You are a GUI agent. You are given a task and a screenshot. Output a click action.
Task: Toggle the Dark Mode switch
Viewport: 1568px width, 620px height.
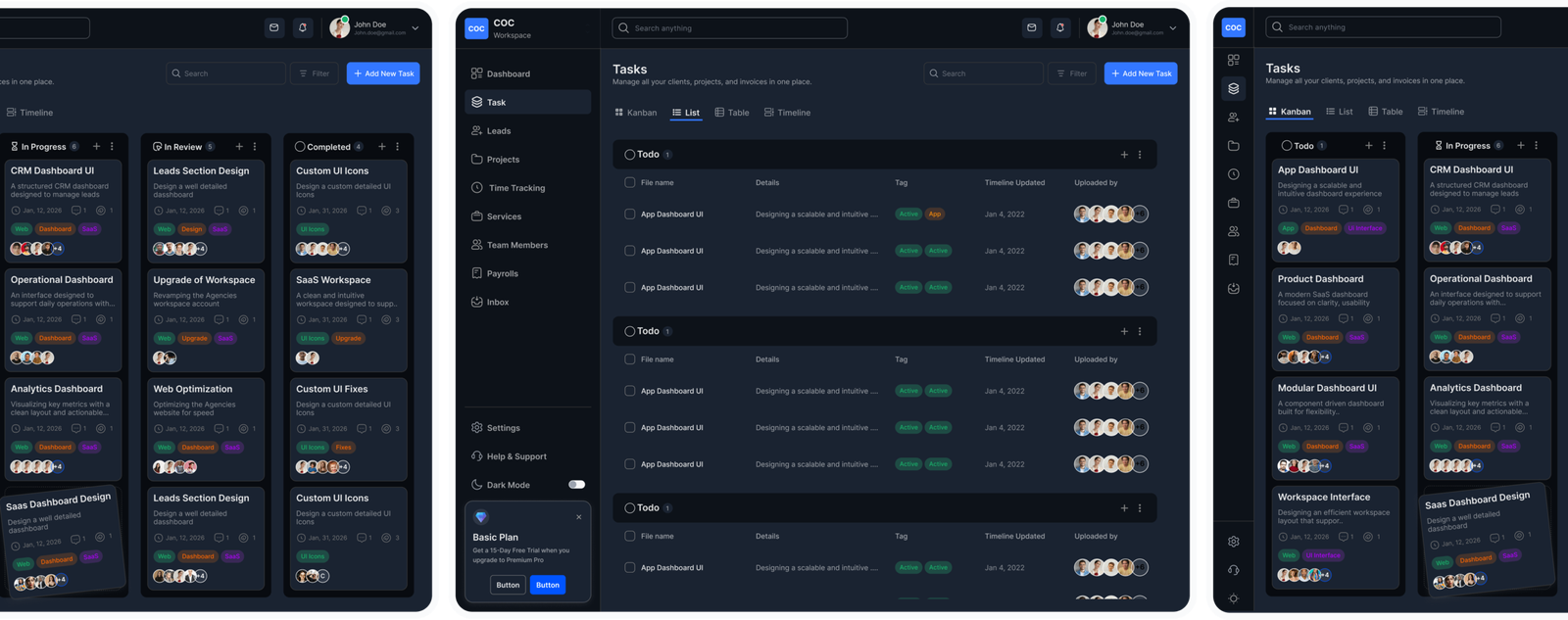point(576,485)
